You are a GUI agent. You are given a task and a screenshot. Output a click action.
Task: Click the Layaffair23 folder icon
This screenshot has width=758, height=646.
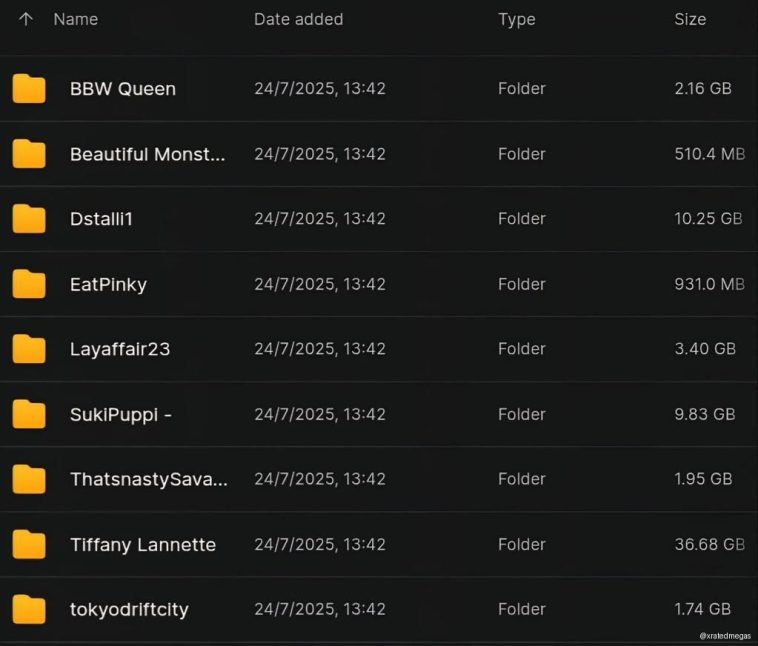point(29,349)
